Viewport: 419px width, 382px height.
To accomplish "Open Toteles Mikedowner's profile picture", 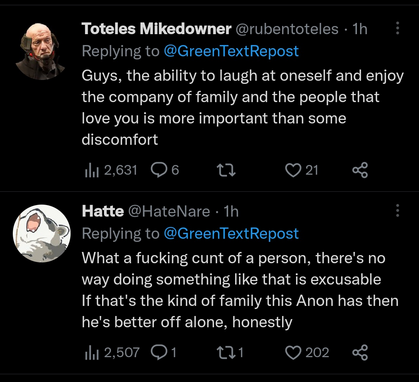I will pos(40,51).
